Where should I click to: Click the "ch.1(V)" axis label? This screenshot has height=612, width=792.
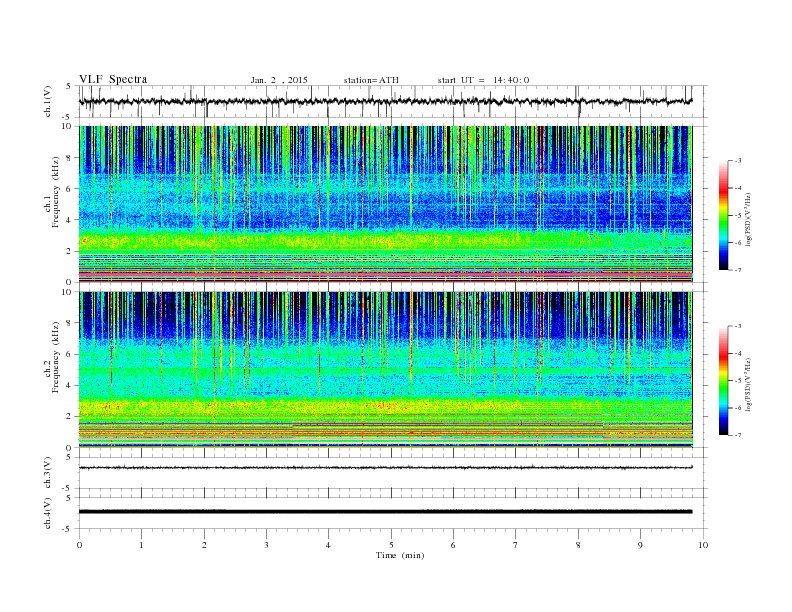tap(48, 101)
